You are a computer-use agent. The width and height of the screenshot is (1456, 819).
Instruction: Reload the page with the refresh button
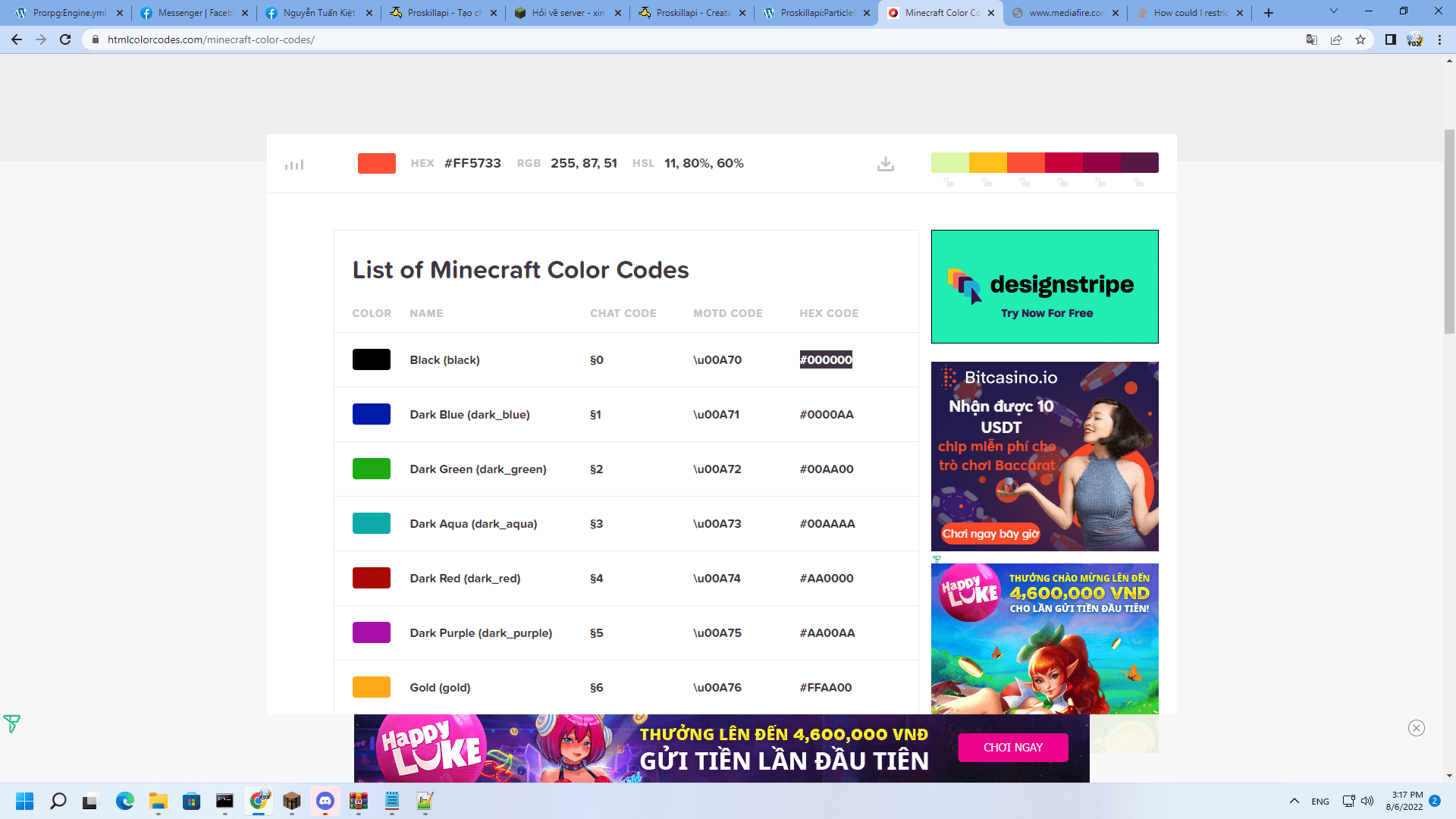pyautogui.click(x=65, y=39)
